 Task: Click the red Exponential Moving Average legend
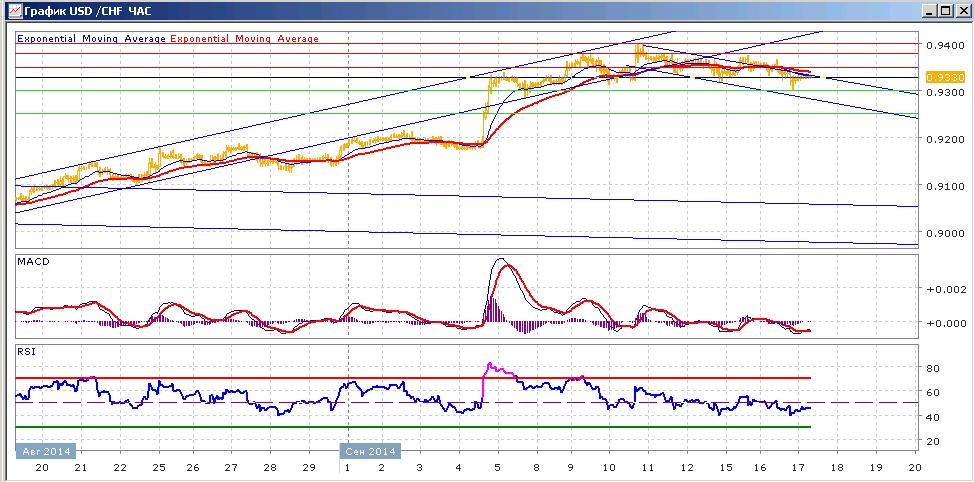tap(244, 39)
